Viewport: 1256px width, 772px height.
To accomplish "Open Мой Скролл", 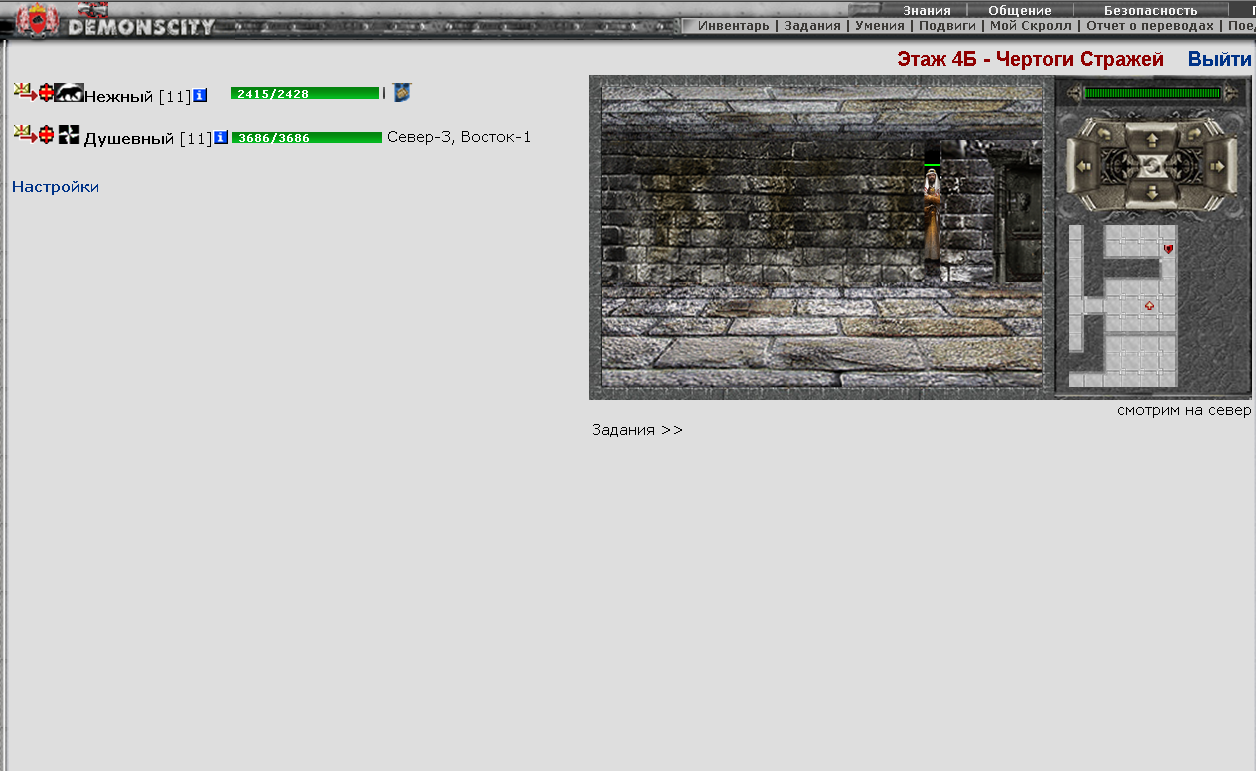I will coord(1030,26).
